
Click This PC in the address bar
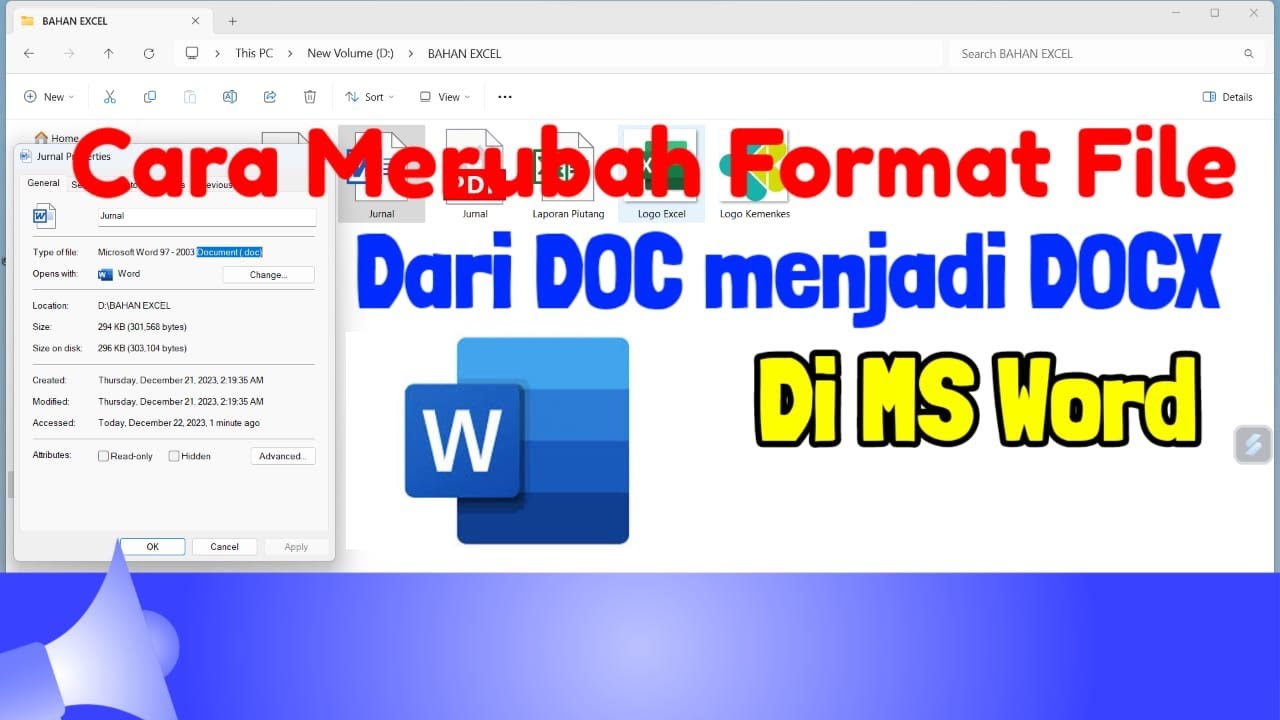(254, 53)
